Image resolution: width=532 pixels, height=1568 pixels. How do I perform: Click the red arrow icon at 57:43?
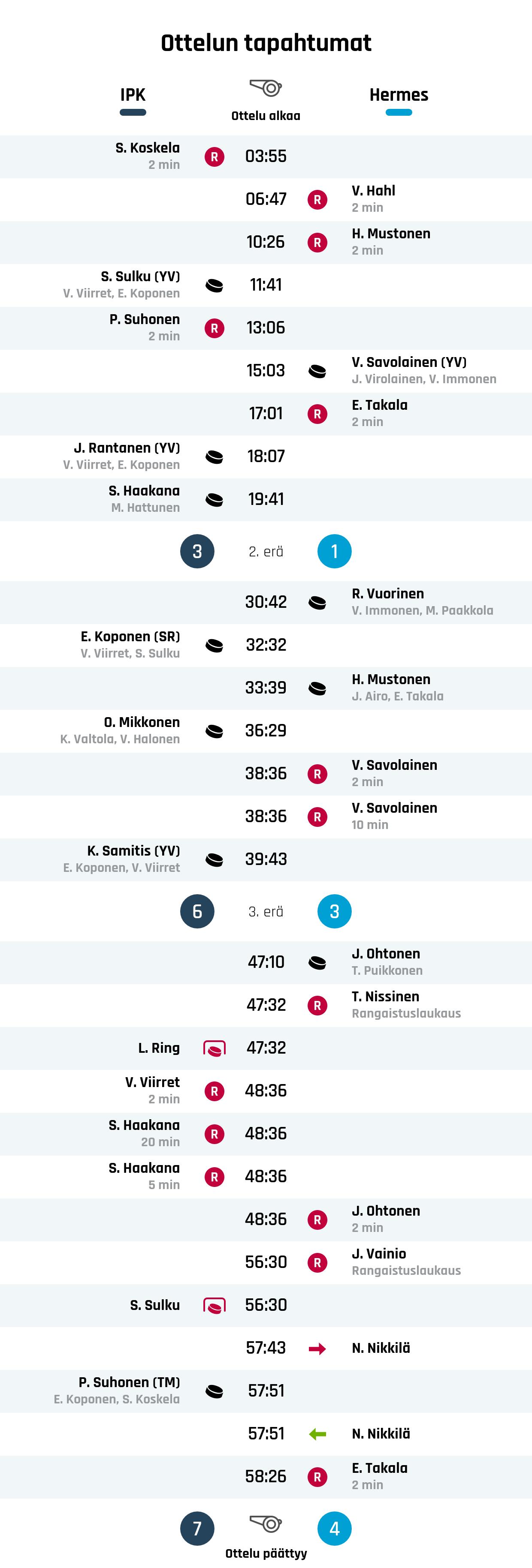pos(317,1349)
